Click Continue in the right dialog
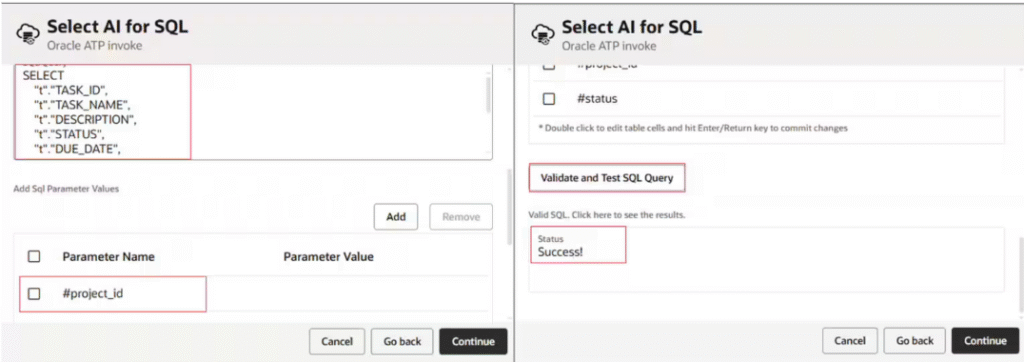 click(985, 341)
